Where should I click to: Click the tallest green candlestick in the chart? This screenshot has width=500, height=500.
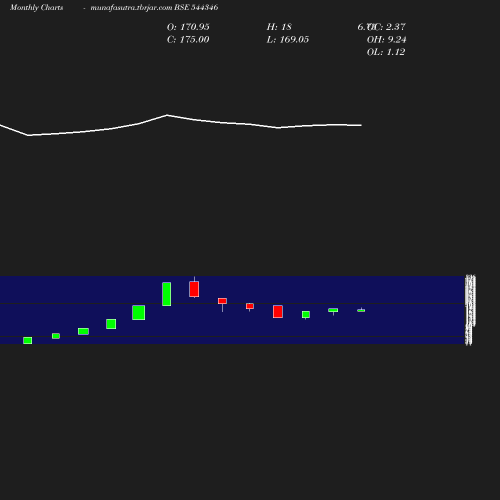[167, 294]
